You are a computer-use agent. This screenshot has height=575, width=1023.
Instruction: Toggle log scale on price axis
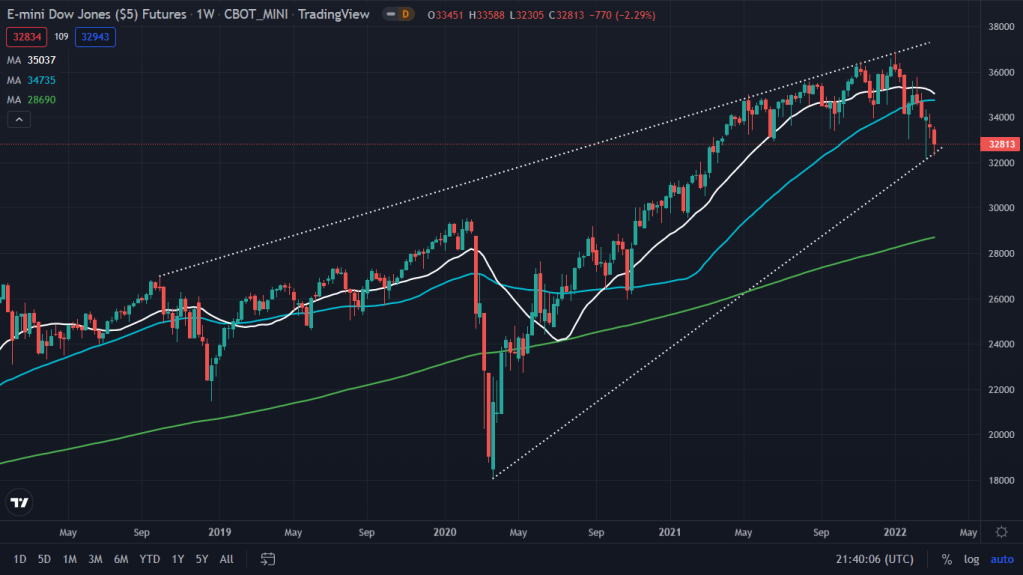[972, 558]
